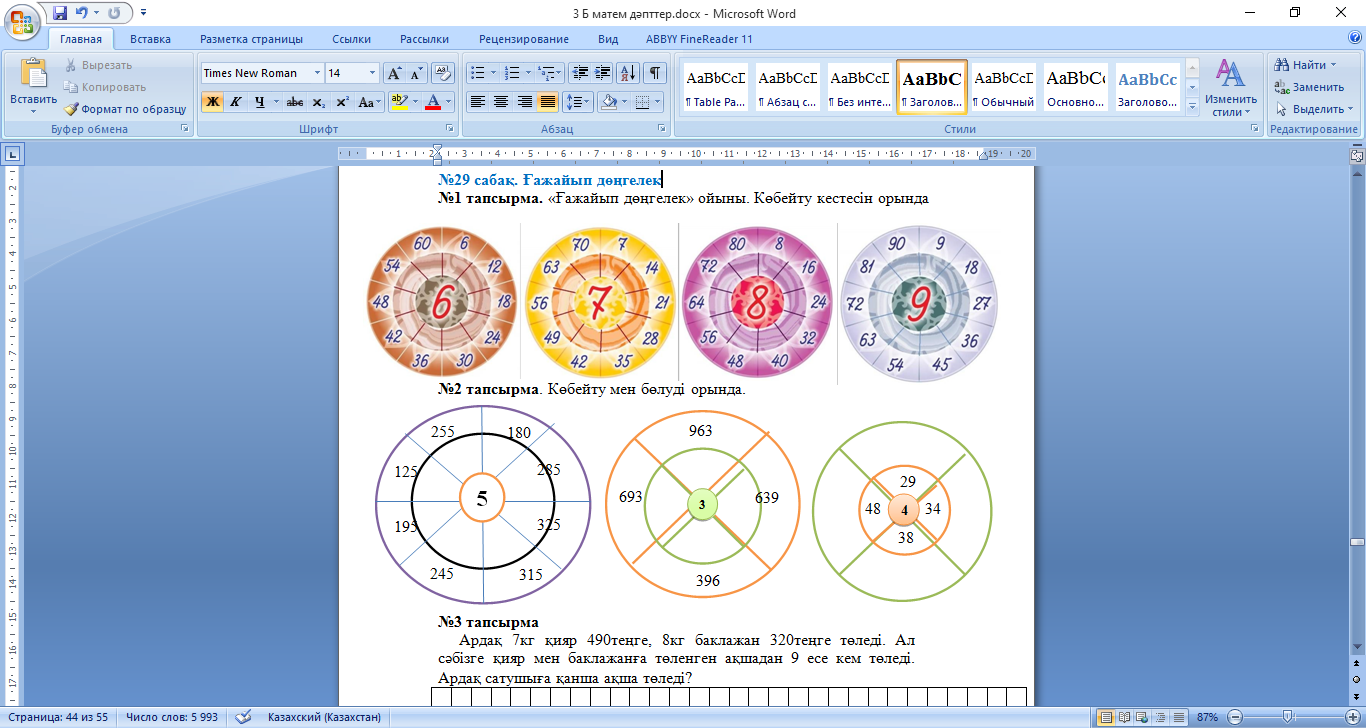Viewport: 1366px width, 728px height.
Task: Open the Paragraph (Абзац) group dialog launcher
Action: tap(662, 129)
